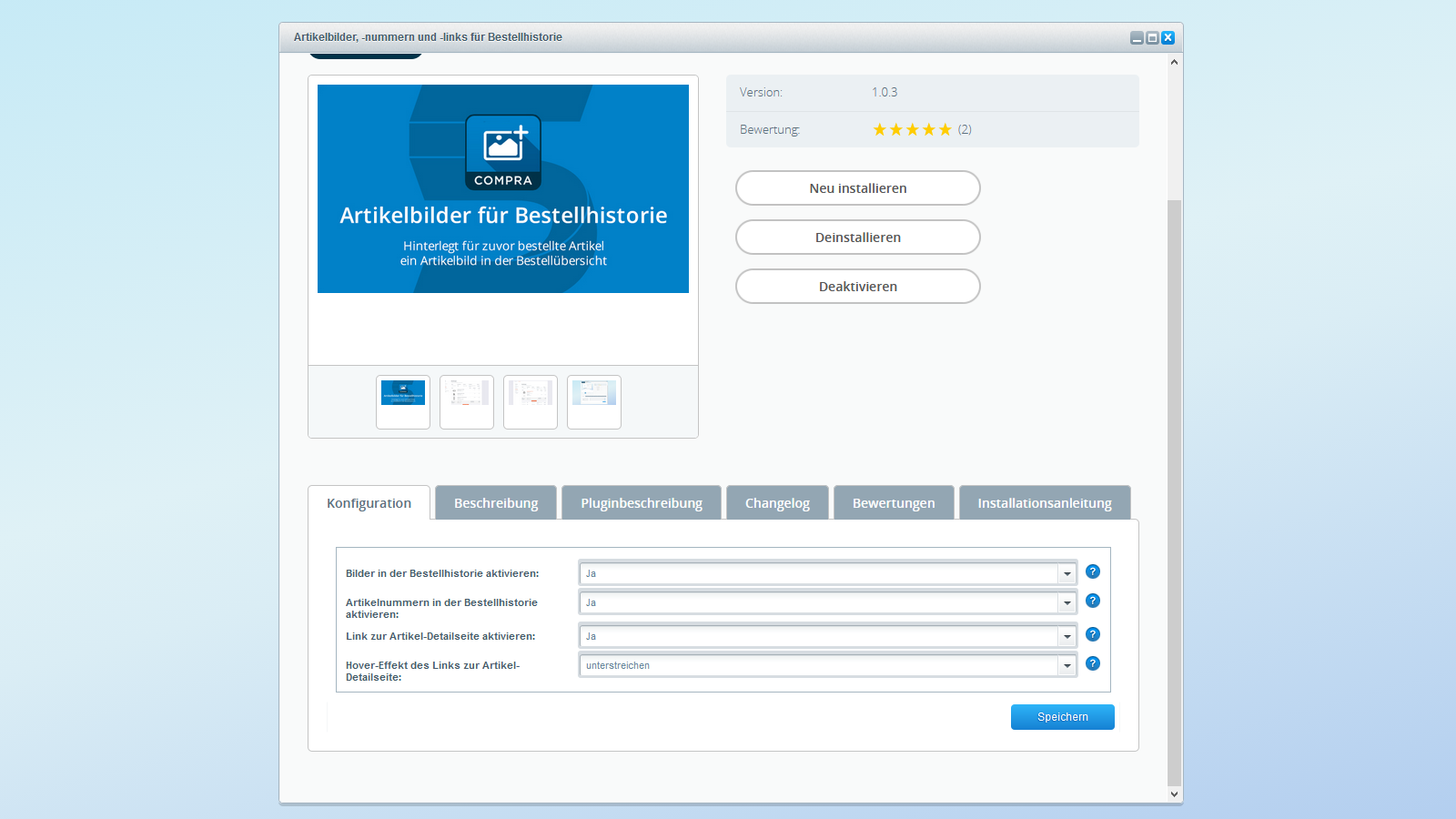Image resolution: width=1456 pixels, height=819 pixels.
Task: Open the Pluginbeschreibung tab
Action: pyautogui.click(x=642, y=503)
